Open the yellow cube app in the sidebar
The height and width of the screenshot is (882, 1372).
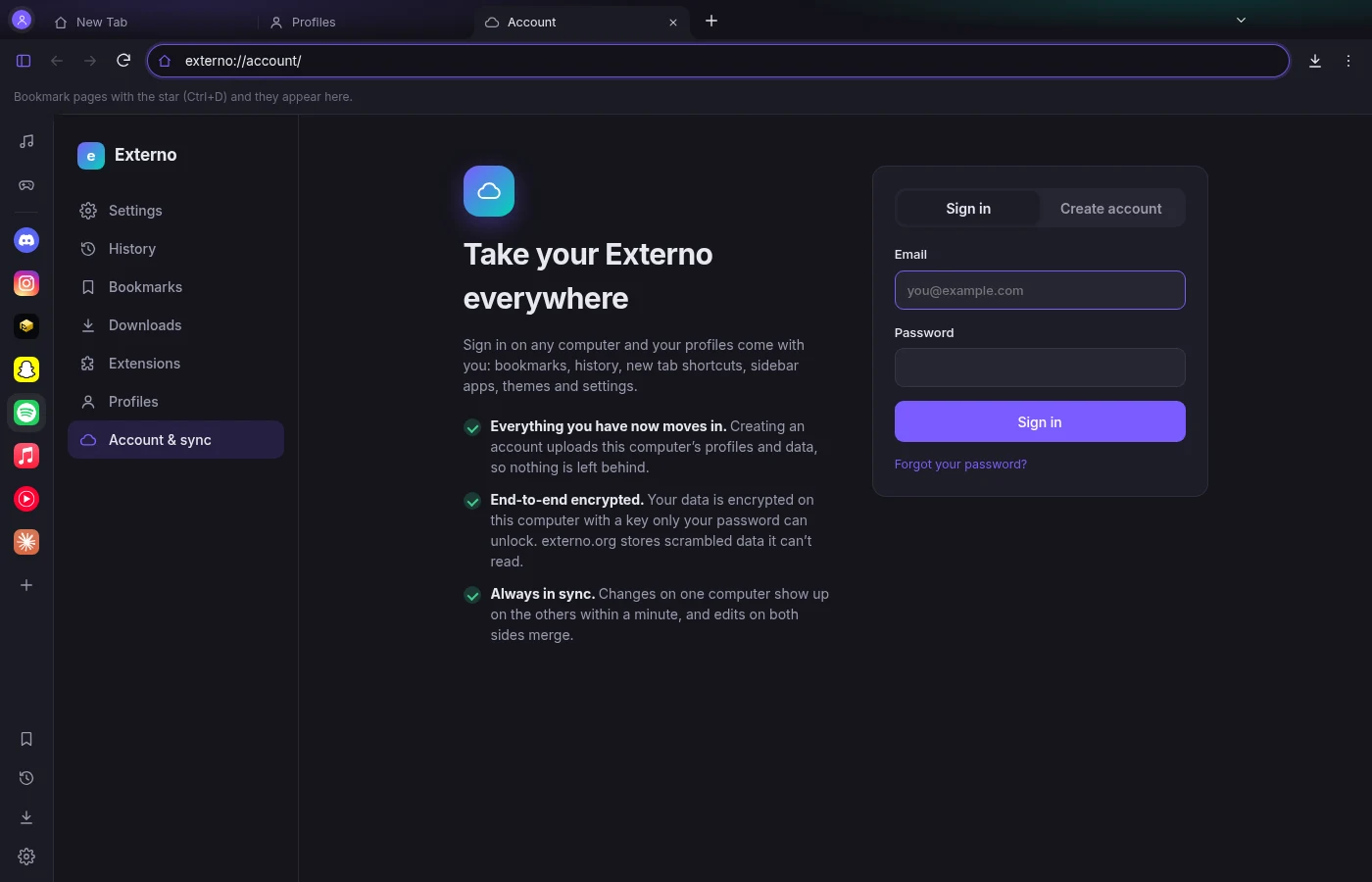point(26,326)
